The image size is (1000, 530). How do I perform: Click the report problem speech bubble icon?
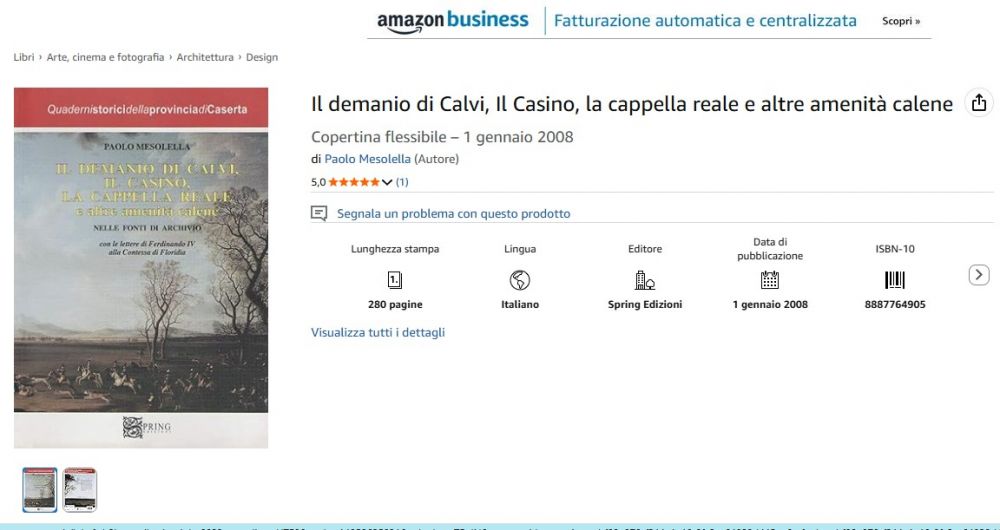319,214
